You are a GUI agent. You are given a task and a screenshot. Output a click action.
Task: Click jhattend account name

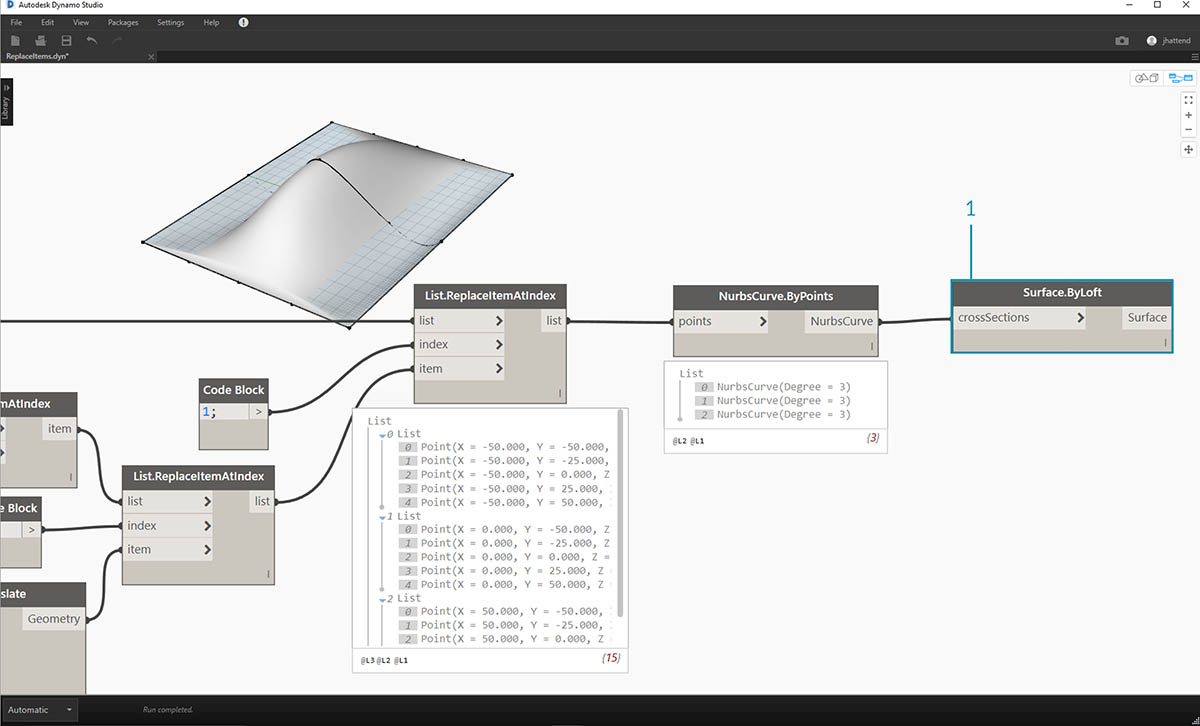pyautogui.click(x=1178, y=41)
